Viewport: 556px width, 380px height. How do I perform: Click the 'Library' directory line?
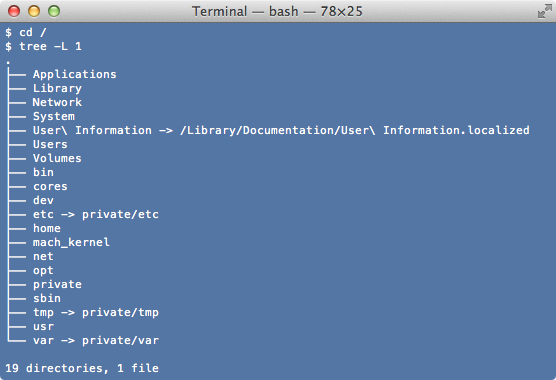pos(57,88)
